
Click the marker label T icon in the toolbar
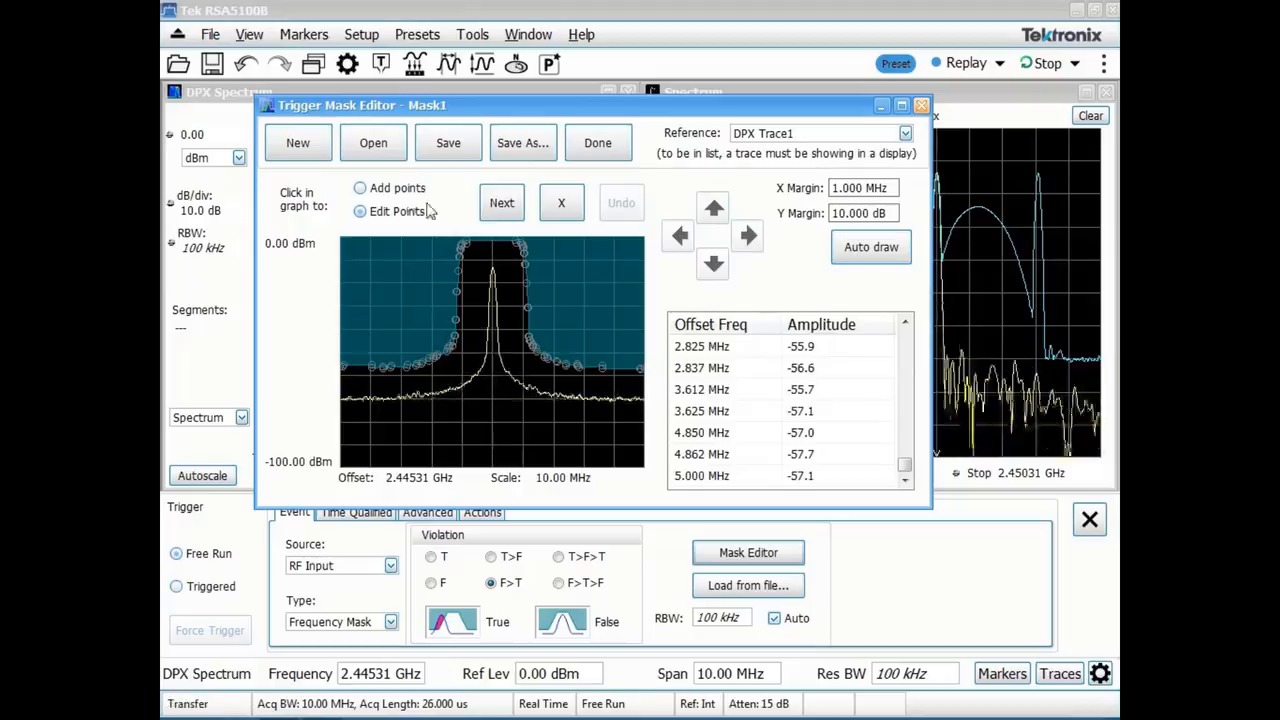click(380, 63)
